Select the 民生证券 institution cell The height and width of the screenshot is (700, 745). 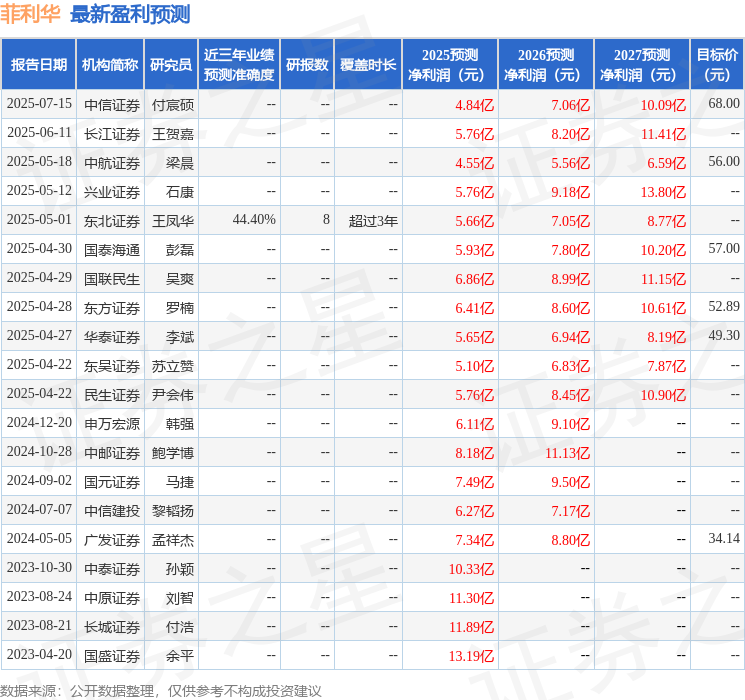tap(112, 395)
